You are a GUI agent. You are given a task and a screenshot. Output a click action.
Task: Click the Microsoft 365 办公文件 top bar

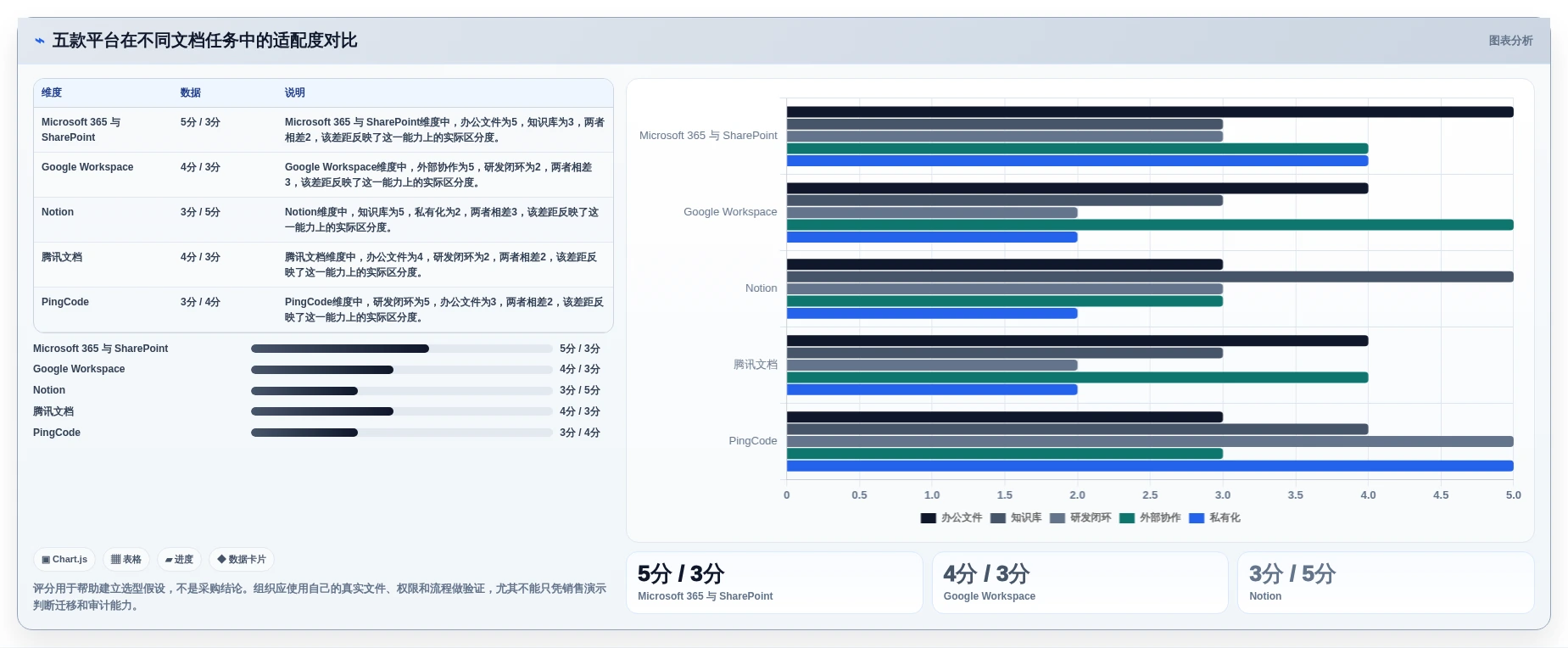coord(1150,112)
